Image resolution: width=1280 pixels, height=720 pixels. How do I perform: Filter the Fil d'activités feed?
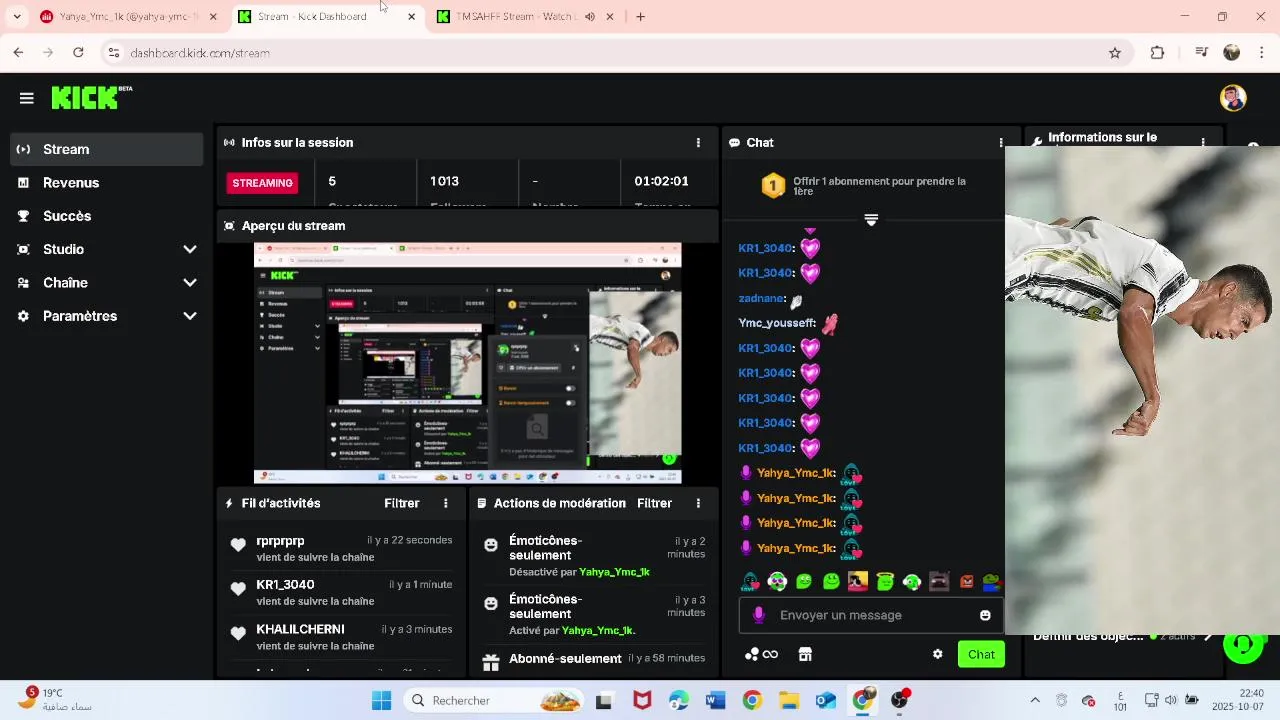(x=402, y=503)
